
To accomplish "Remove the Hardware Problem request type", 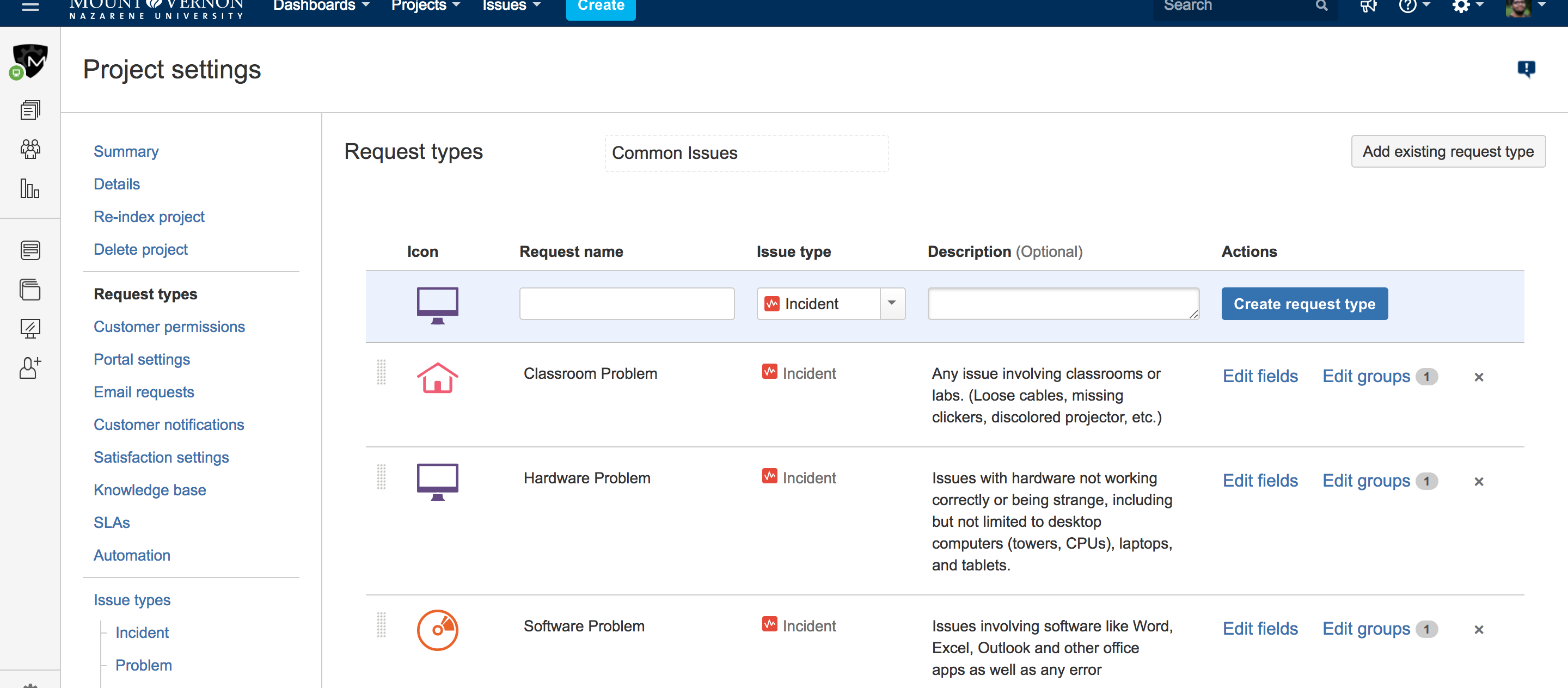I will tap(1479, 482).
